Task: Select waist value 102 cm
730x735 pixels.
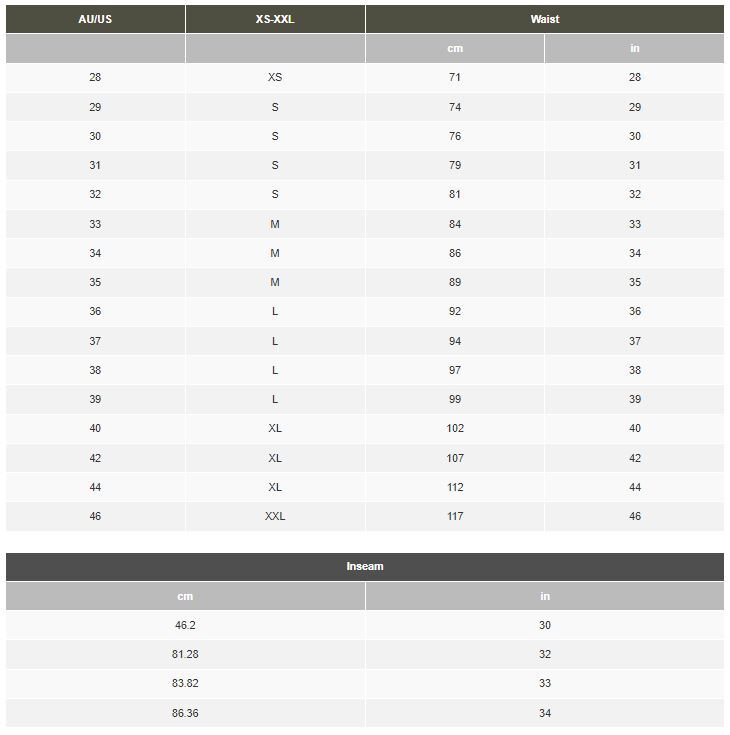Action: (455, 428)
